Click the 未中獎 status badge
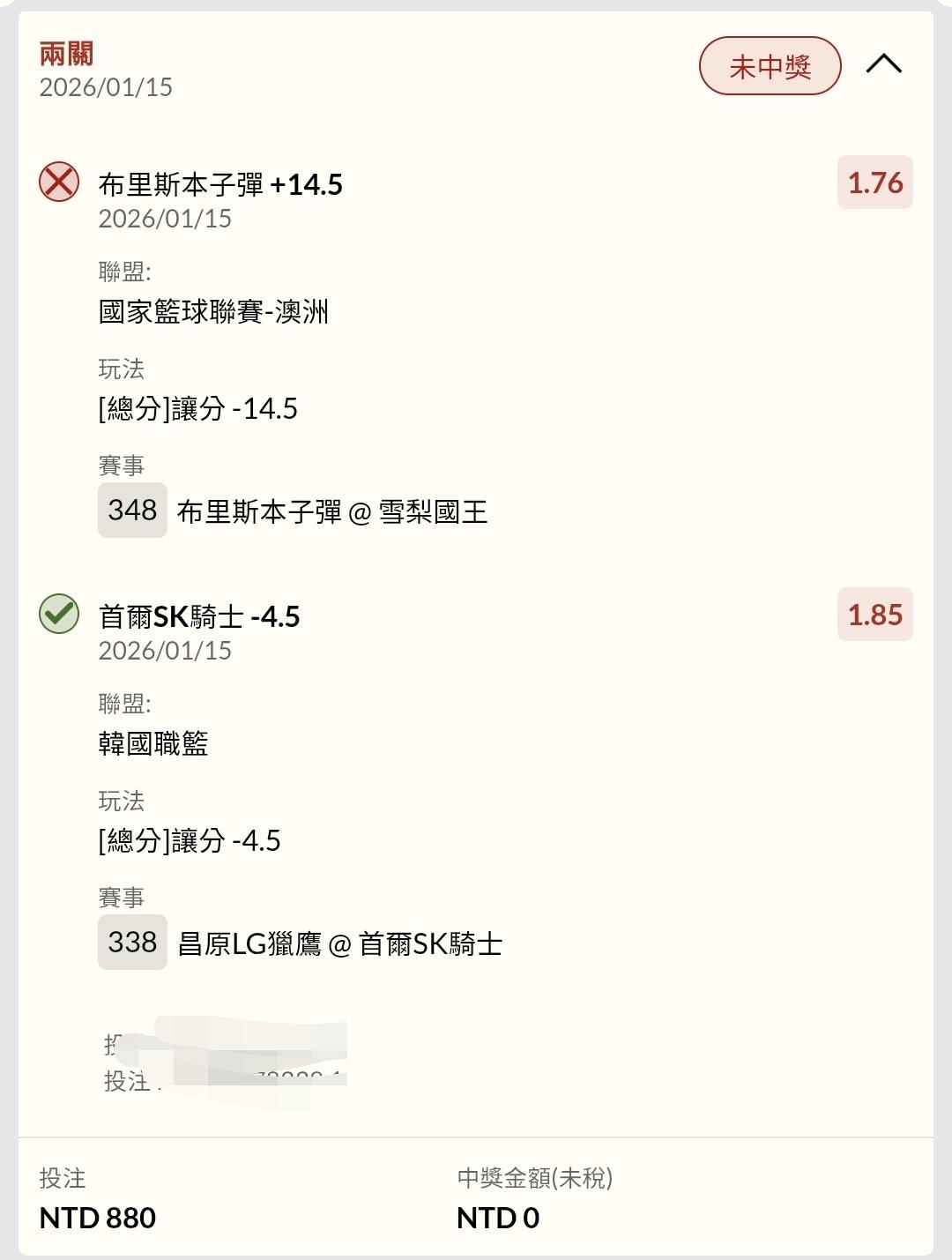Viewport: 952px width, 1260px height. pyautogui.click(x=770, y=66)
